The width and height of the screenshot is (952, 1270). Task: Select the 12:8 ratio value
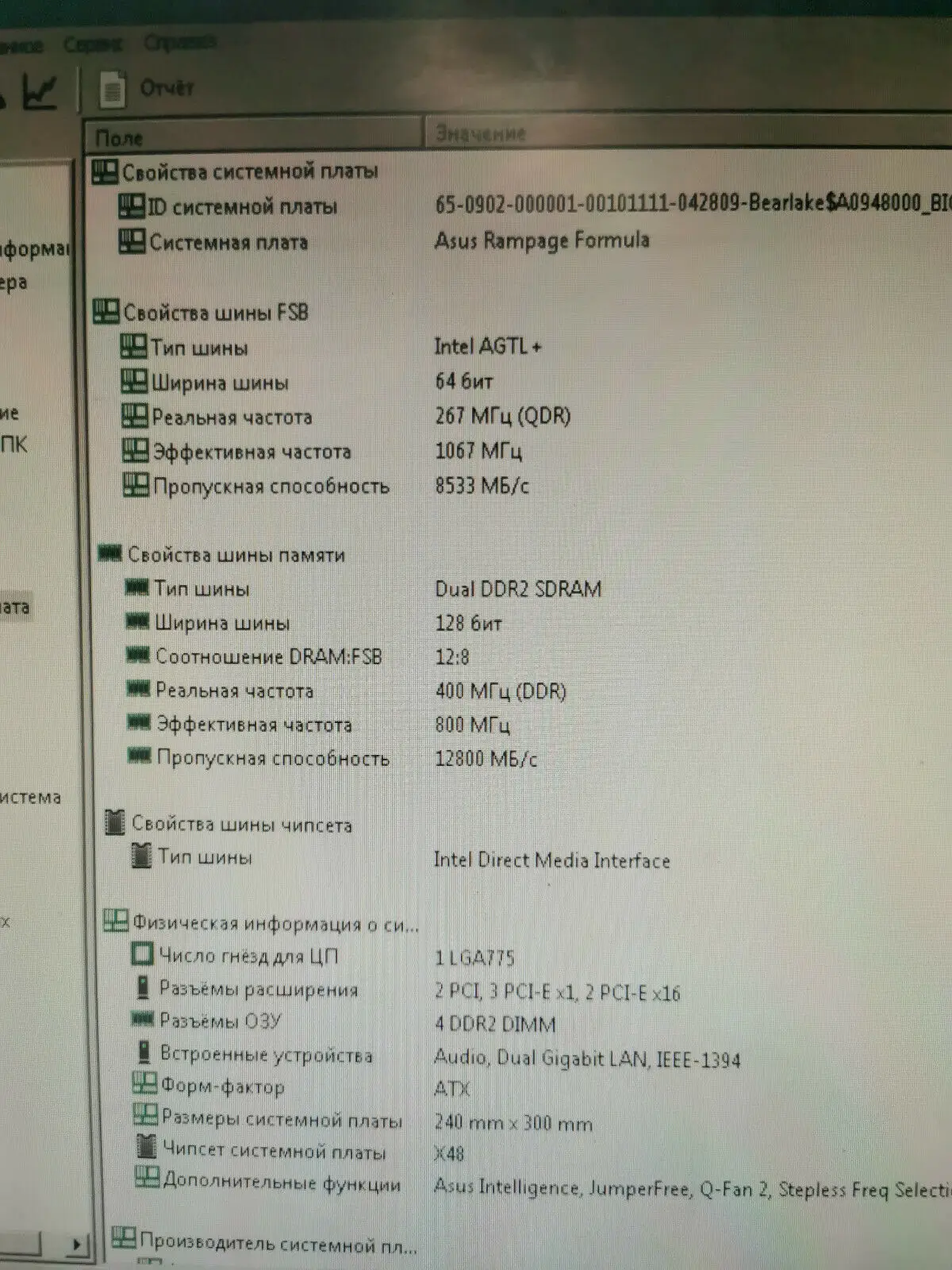point(452,657)
